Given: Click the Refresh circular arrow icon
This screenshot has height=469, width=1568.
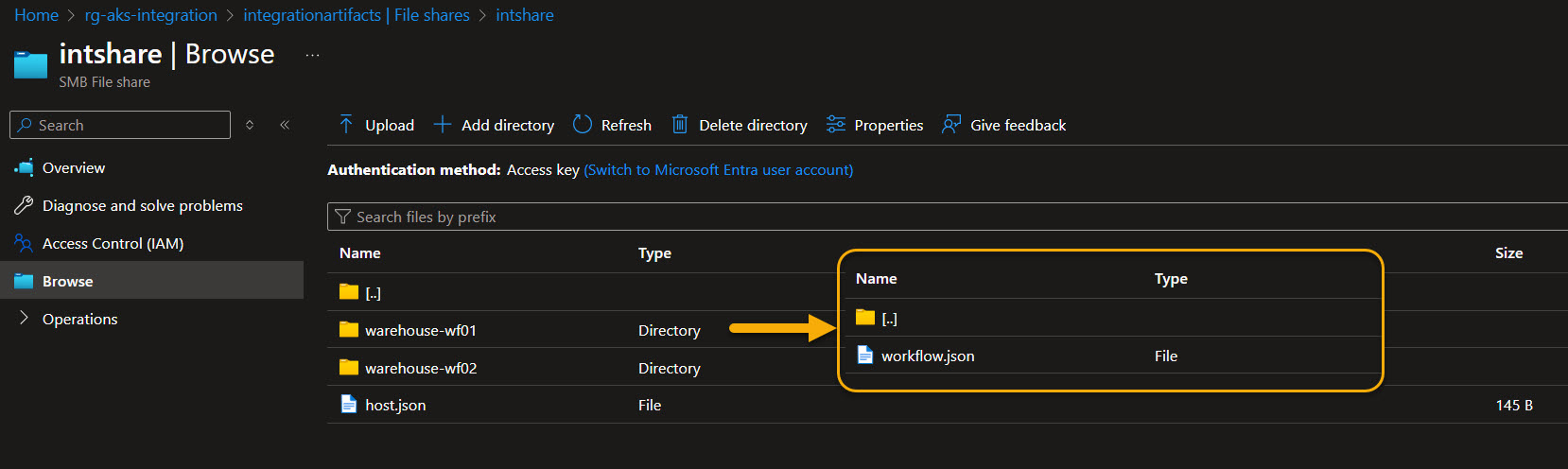Looking at the screenshot, I should tap(583, 125).
